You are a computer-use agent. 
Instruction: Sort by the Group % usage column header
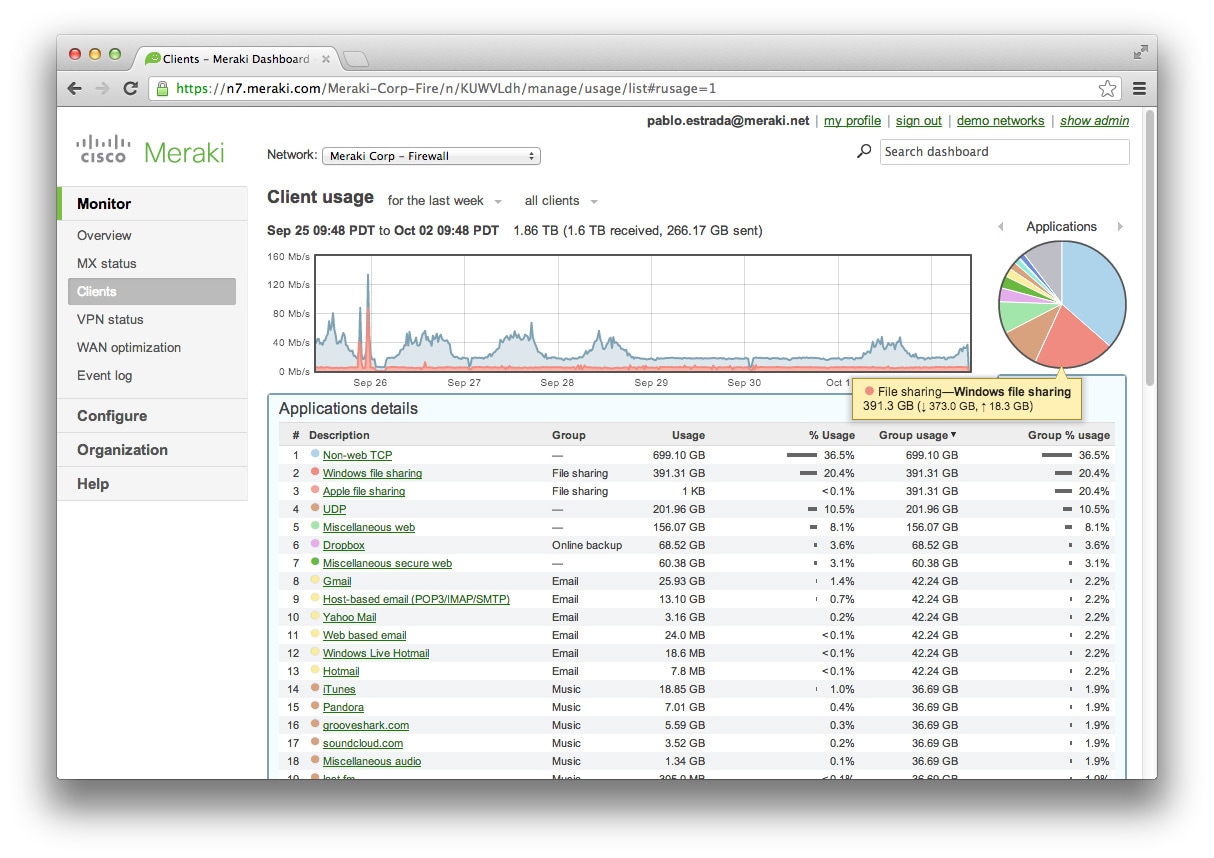click(x=1069, y=435)
